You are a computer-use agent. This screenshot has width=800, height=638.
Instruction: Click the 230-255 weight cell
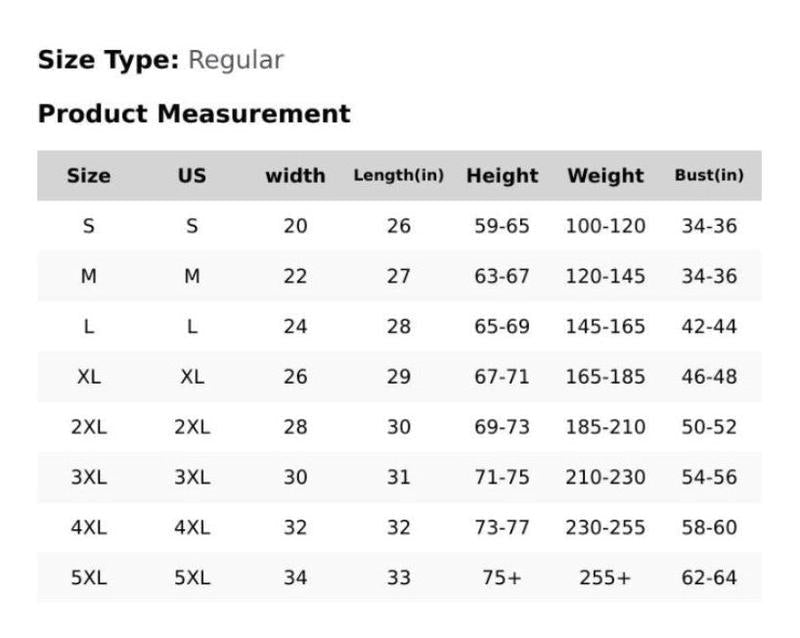pyautogui.click(x=606, y=527)
